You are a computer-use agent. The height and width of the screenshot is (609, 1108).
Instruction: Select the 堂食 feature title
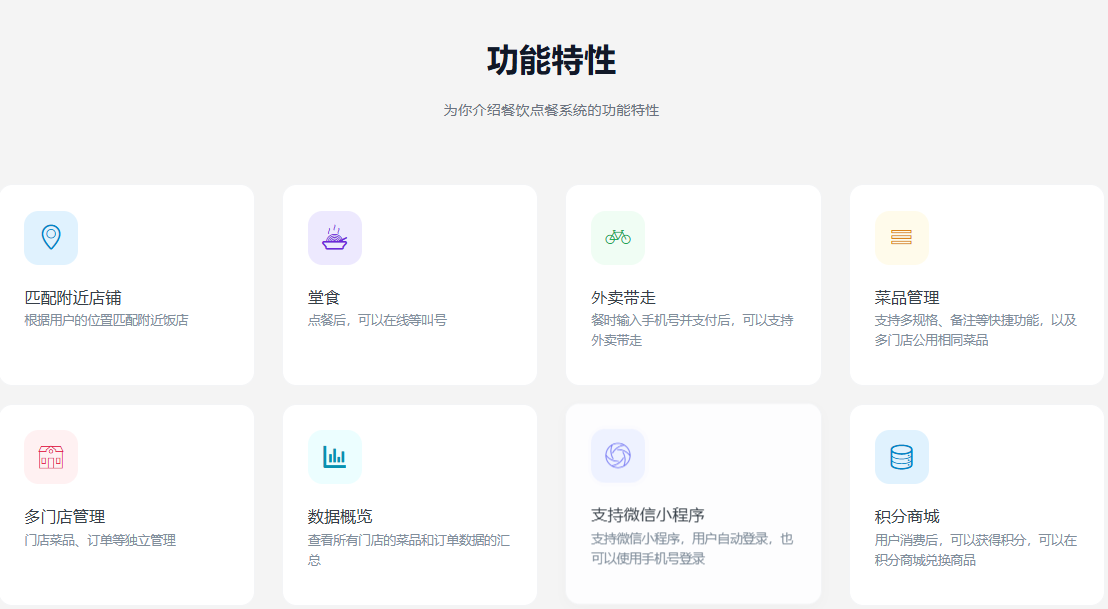point(324,297)
